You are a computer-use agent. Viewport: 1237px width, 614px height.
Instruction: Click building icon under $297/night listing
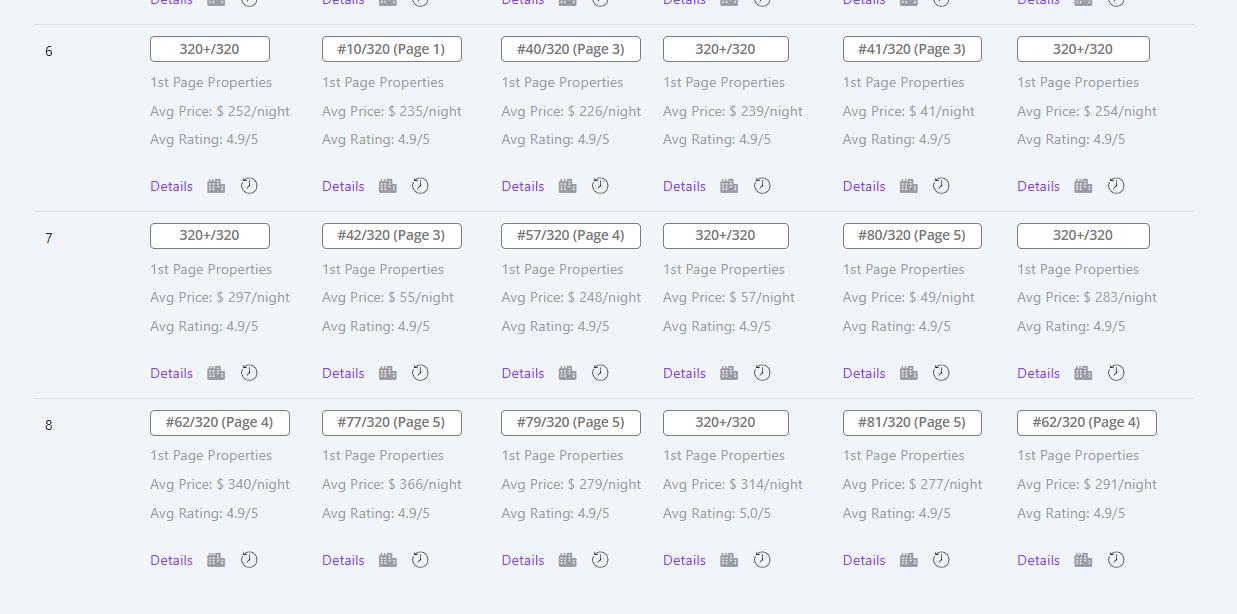[216, 373]
